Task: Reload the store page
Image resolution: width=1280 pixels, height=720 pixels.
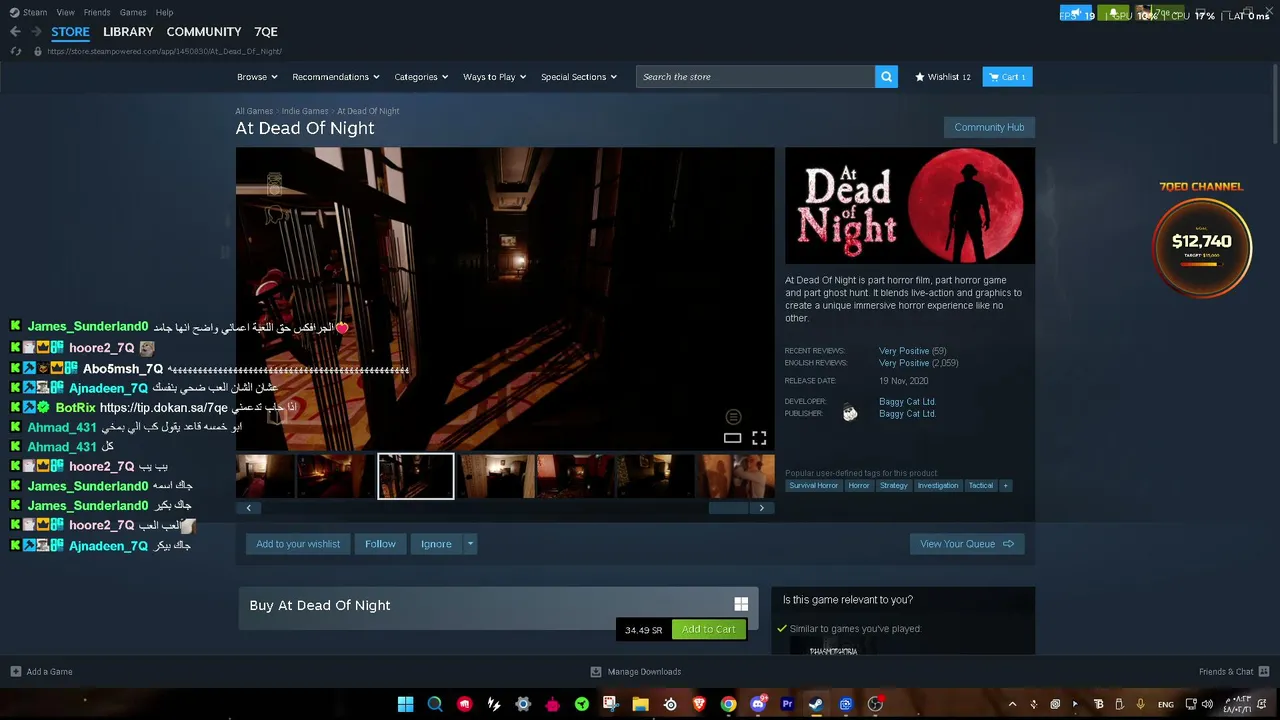Action: pos(16,51)
